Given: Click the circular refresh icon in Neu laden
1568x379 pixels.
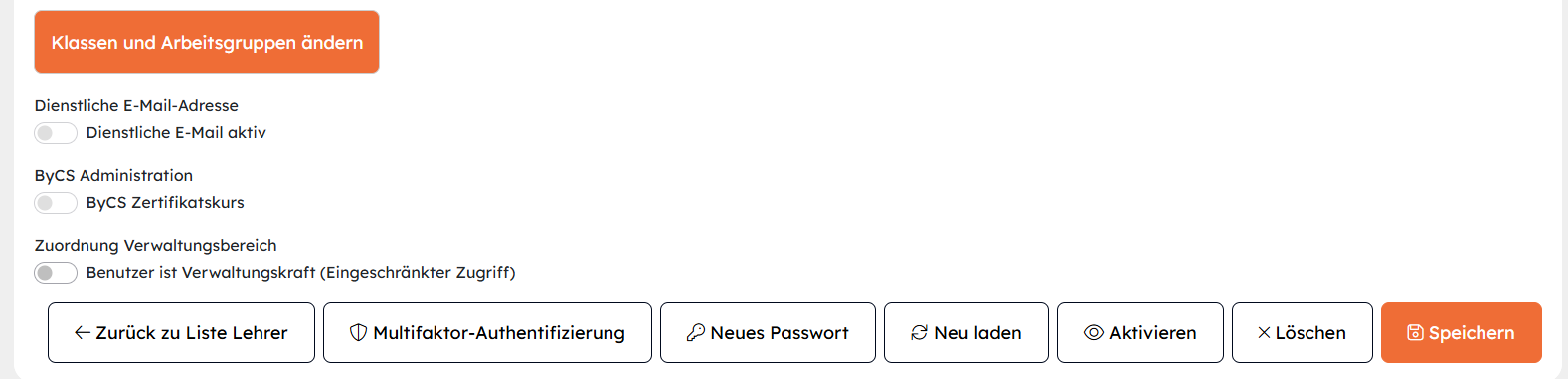Looking at the screenshot, I should 920,333.
